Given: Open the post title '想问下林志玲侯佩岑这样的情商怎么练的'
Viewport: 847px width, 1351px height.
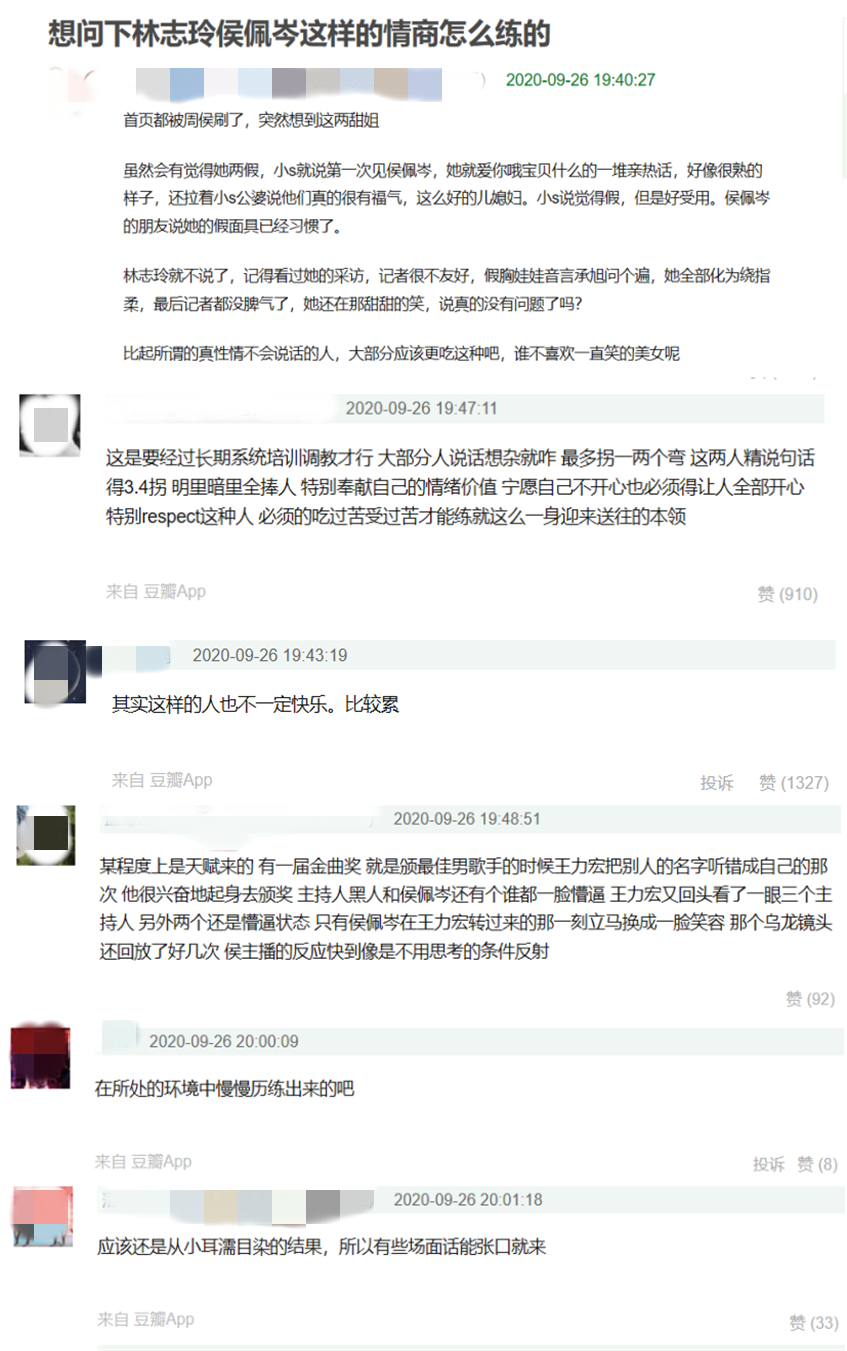Looking at the screenshot, I should click(300, 34).
